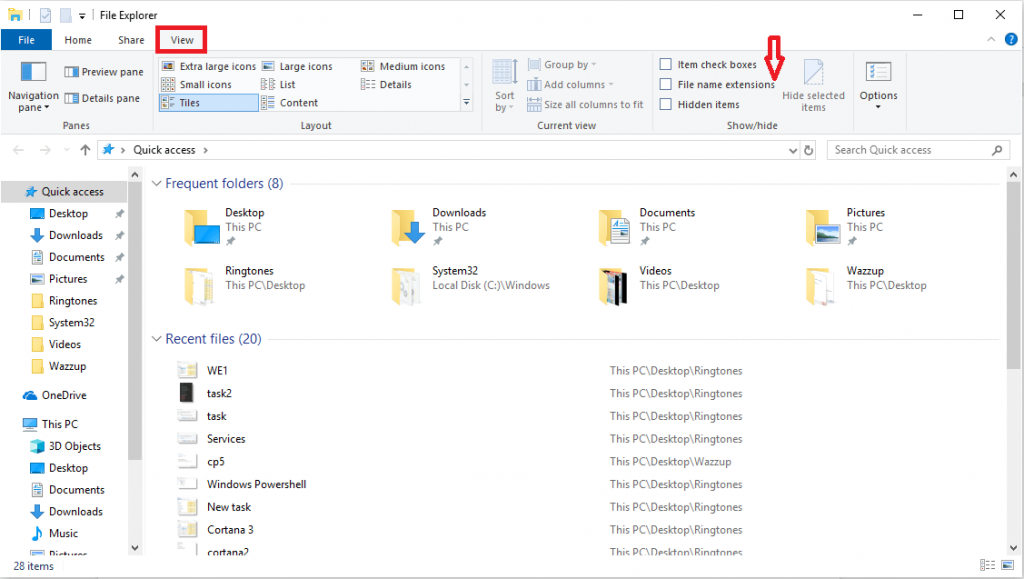
Task: Click the address bar history dropdown
Action: tap(793, 150)
